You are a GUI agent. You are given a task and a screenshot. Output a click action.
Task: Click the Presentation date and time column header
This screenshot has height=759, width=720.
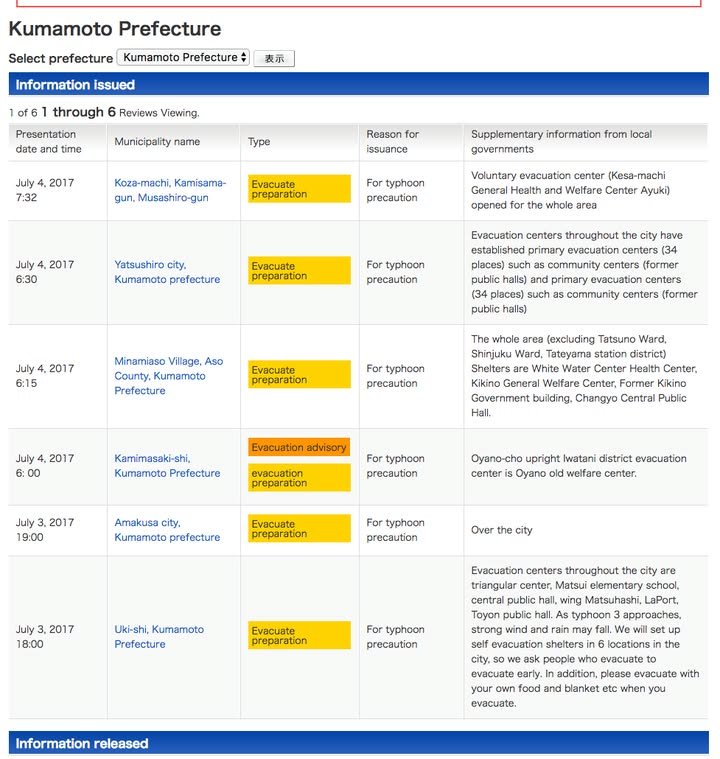point(47,142)
